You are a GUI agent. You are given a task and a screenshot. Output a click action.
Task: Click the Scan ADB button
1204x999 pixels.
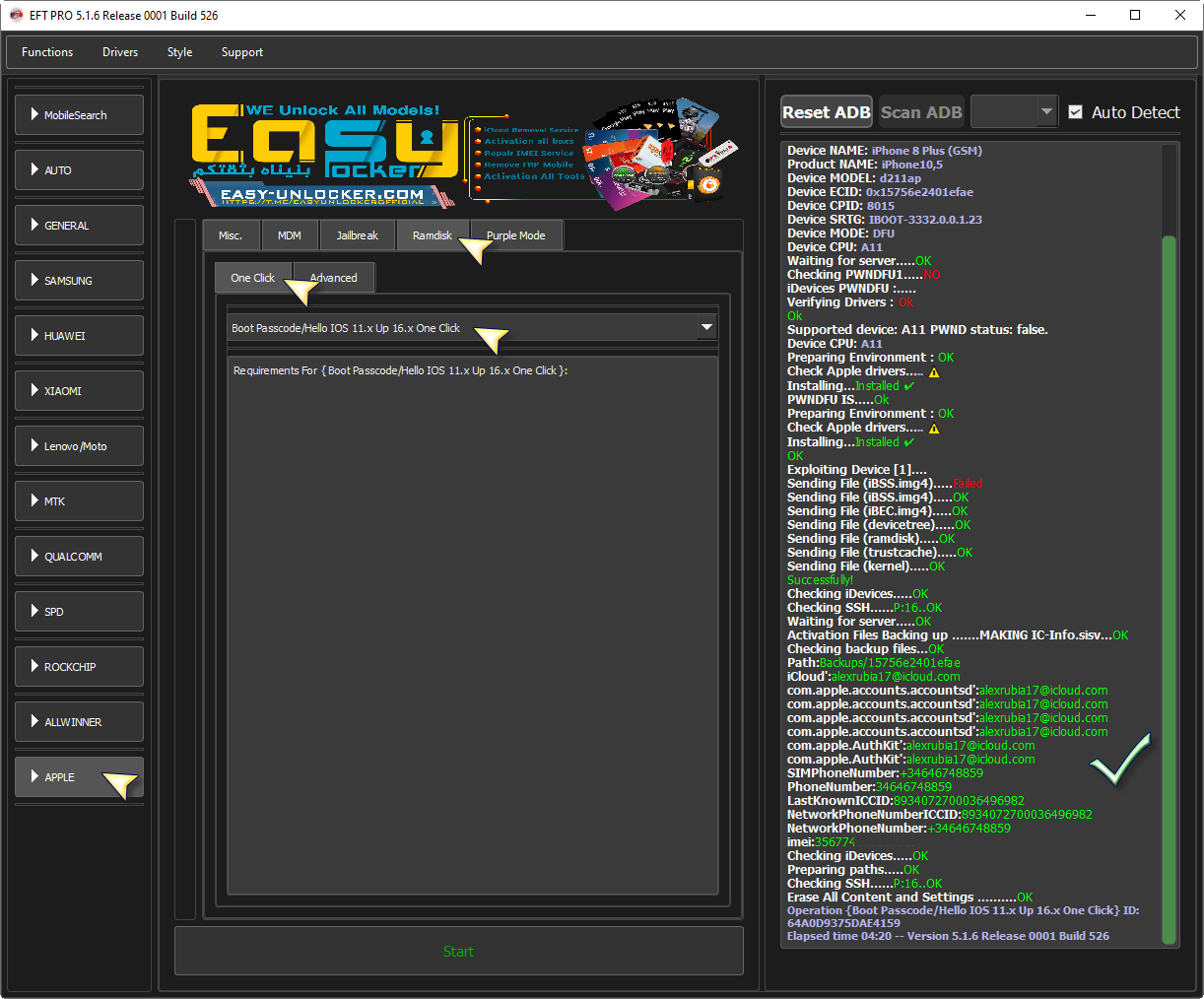[x=921, y=112]
